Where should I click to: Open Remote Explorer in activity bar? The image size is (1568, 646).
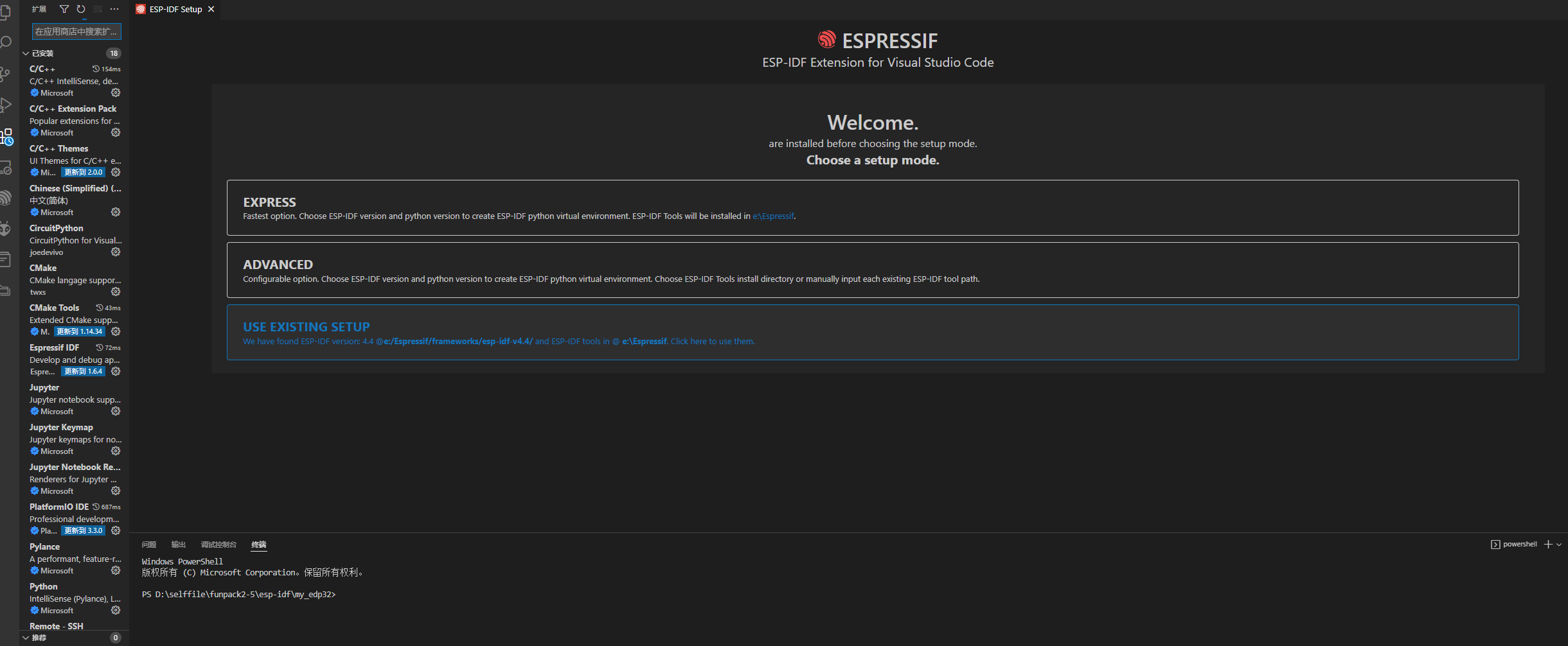coord(5,167)
